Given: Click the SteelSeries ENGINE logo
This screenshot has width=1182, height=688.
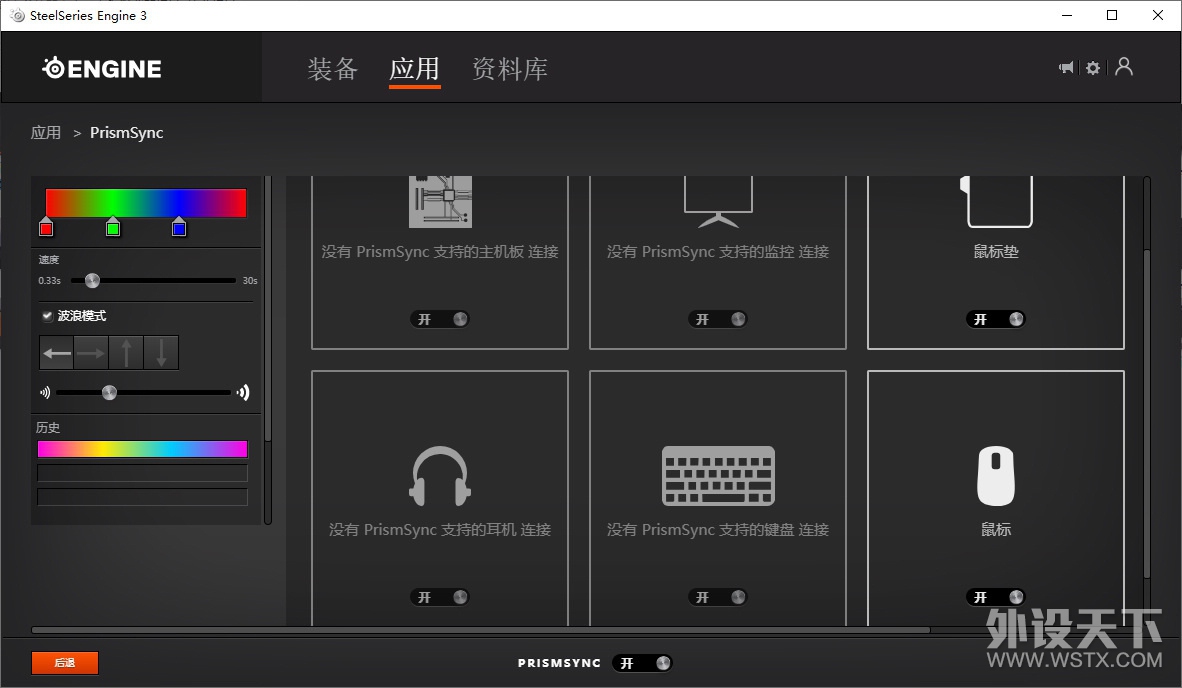Looking at the screenshot, I should coord(102,69).
